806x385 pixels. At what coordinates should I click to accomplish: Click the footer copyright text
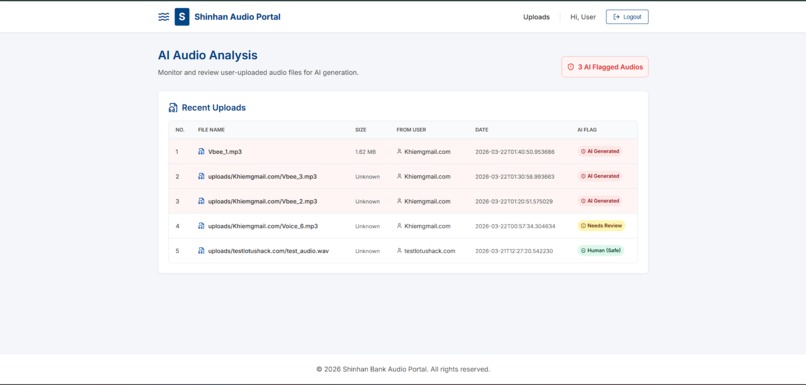(x=403, y=369)
